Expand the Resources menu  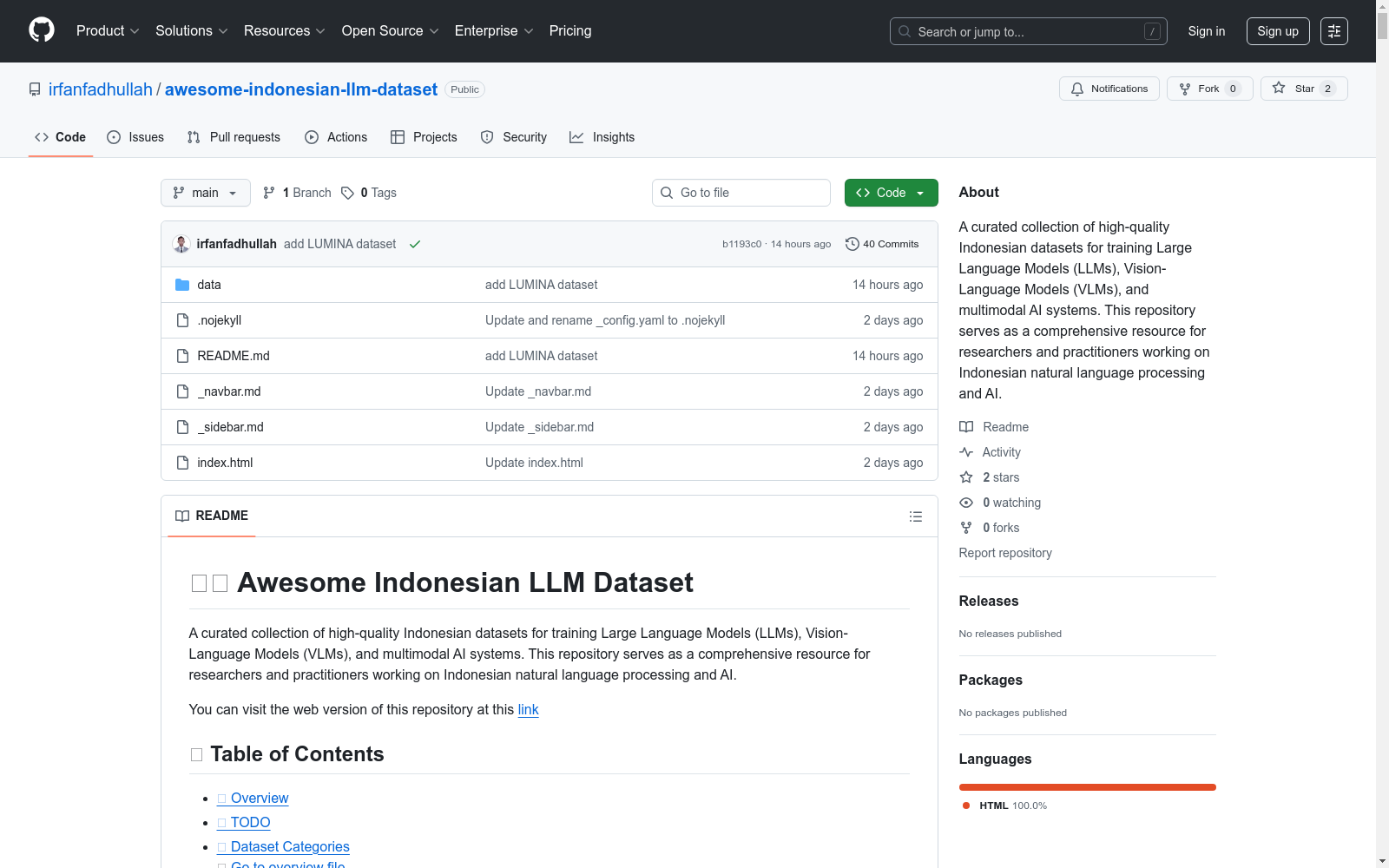[x=285, y=30]
